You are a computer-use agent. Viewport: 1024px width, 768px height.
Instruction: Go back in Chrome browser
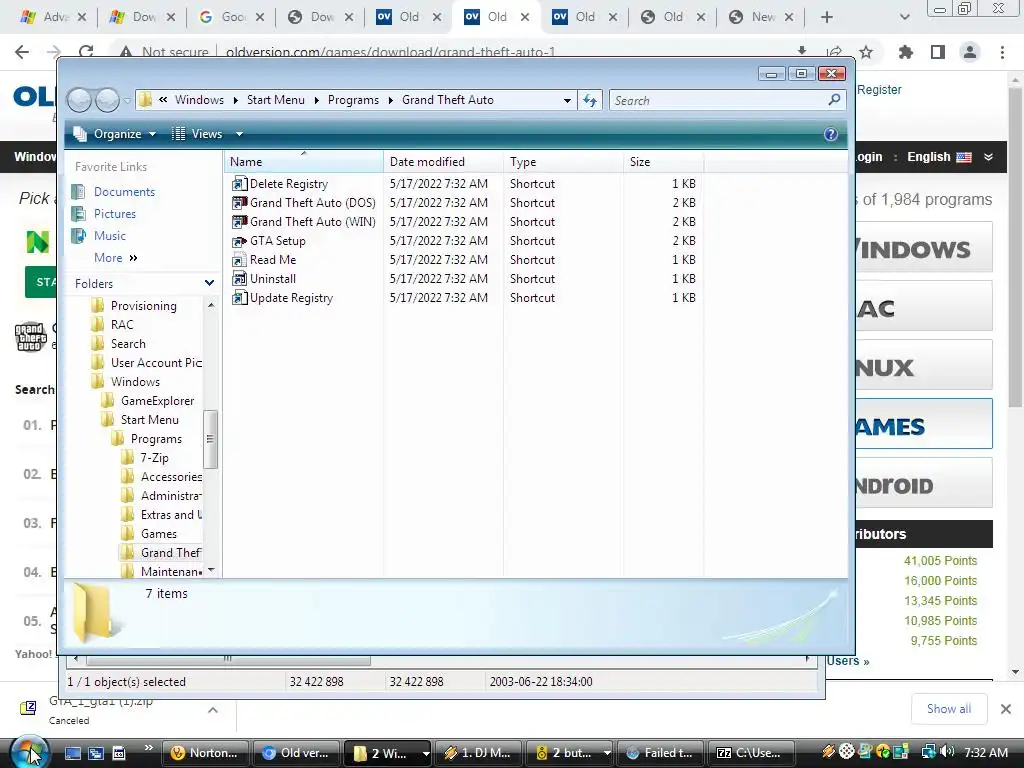coord(22,52)
